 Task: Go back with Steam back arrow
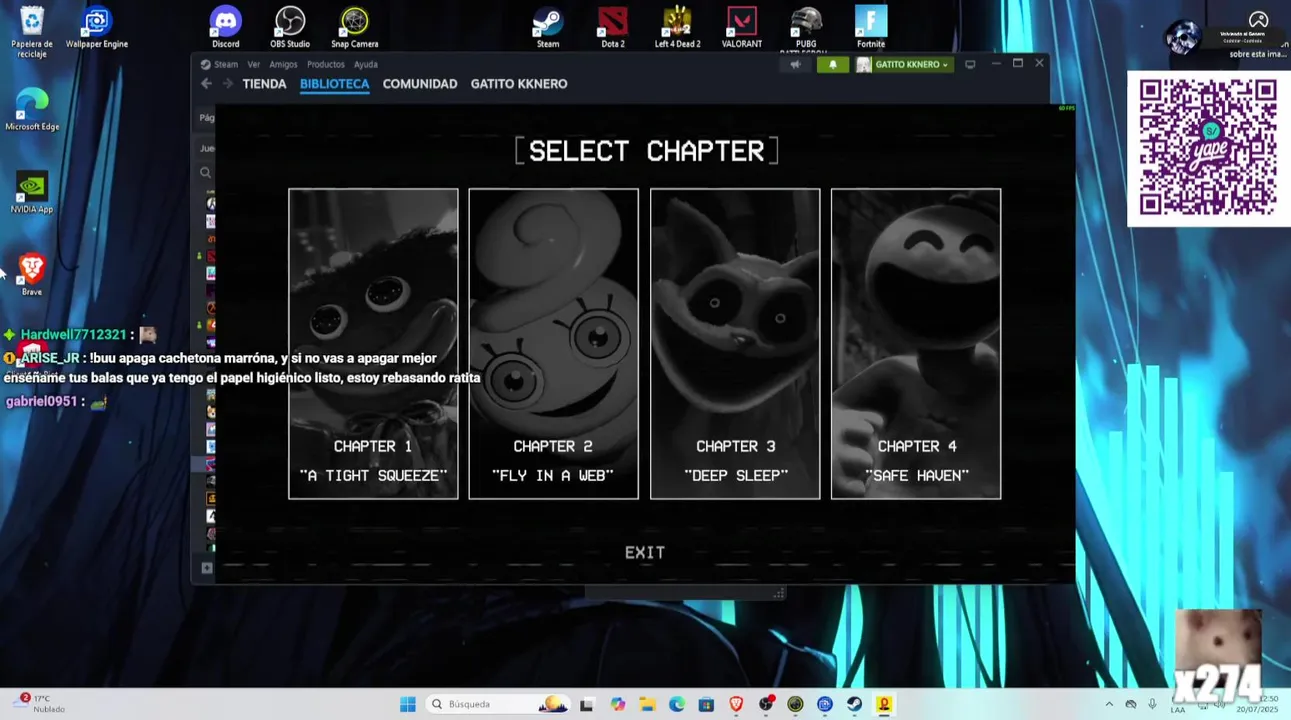pyautogui.click(x=206, y=84)
